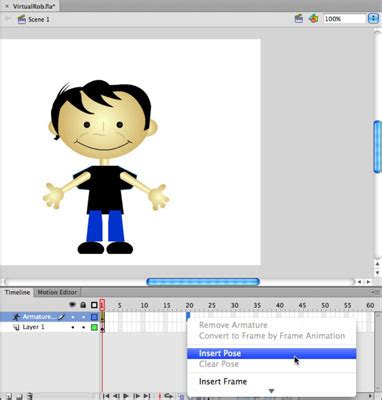The image size is (382, 400).
Task: Click the show all layers as outlines icon
Action: click(94, 305)
